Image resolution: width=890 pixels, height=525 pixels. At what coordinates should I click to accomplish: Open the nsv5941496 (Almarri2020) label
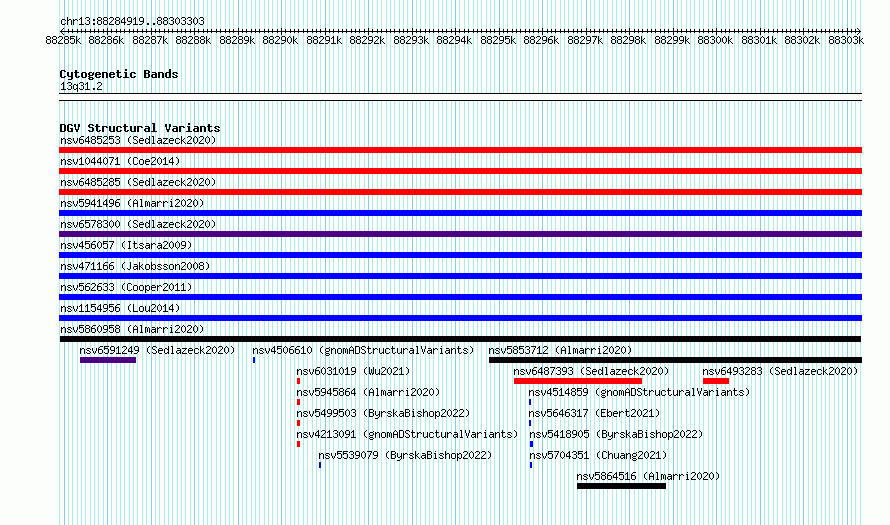point(132,203)
